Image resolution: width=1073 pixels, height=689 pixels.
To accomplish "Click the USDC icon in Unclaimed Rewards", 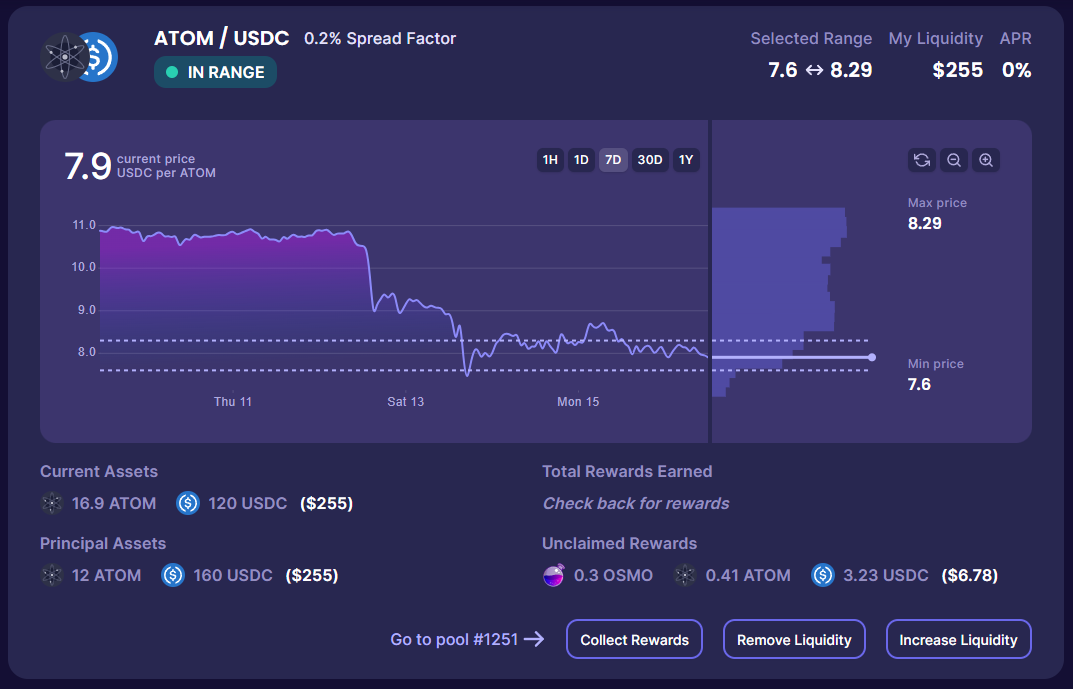I will (x=822, y=575).
